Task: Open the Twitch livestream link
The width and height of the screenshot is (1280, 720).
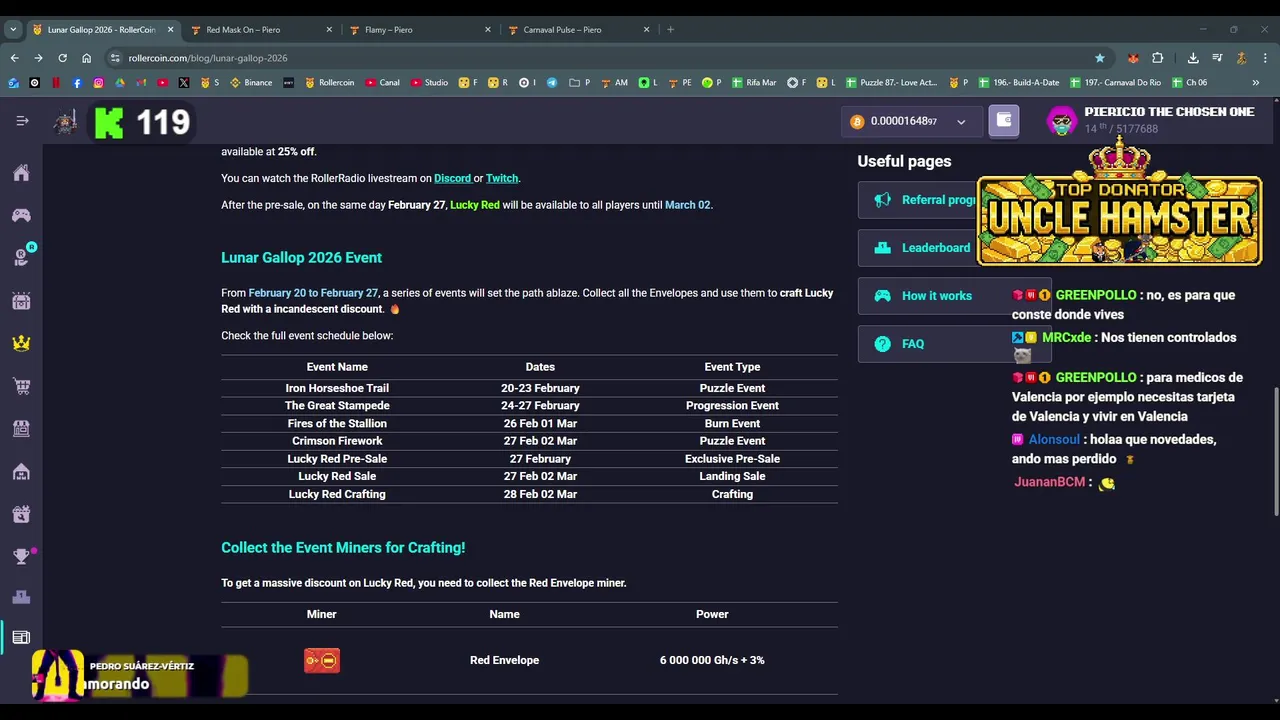Action: [x=502, y=178]
